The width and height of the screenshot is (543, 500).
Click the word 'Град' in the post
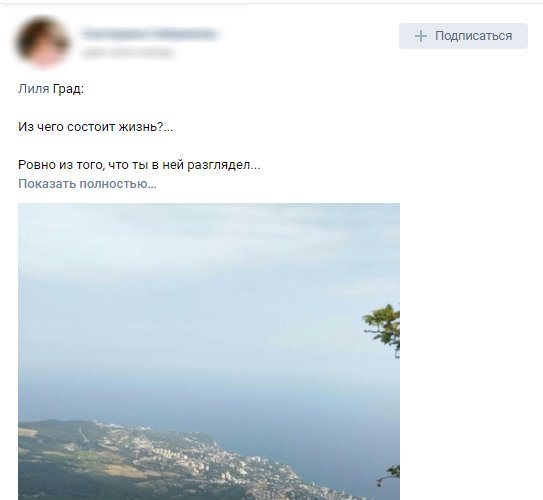click(x=66, y=89)
